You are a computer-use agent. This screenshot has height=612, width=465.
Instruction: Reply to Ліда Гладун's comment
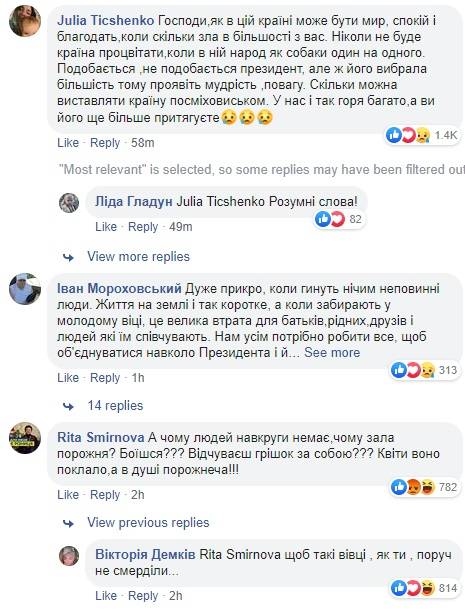pos(143,227)
